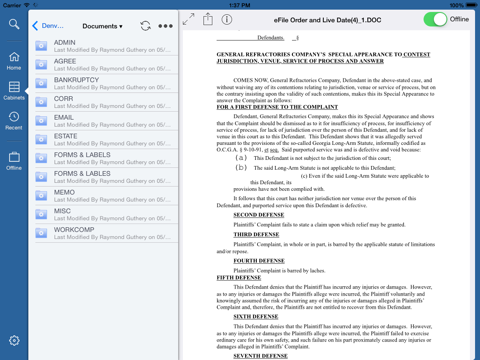The height and width of the screenshot is (360, 480).
Task: Open the MISC folder
Action: pos(106,214)
